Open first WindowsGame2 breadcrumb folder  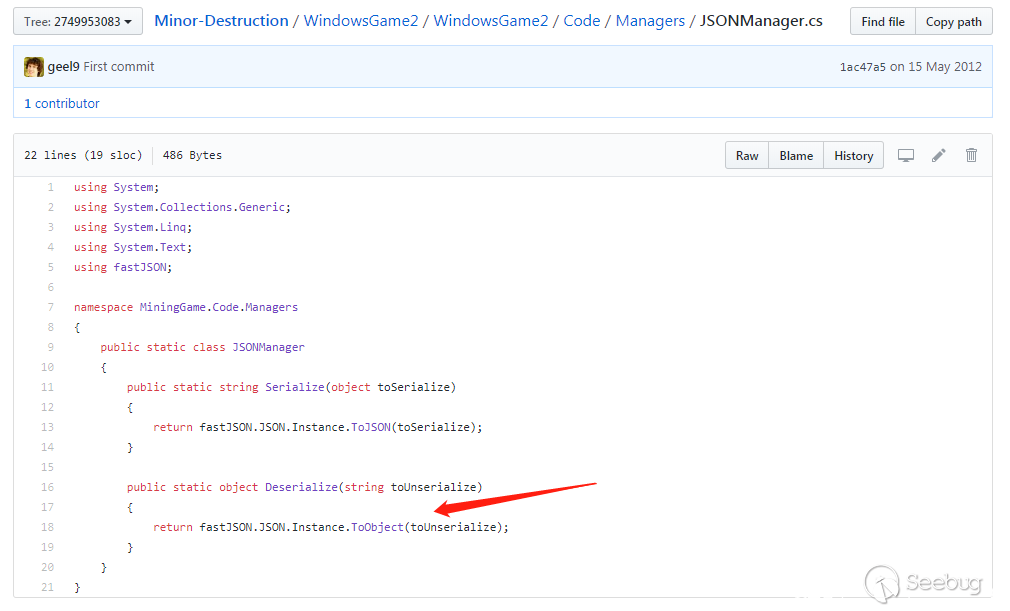(x=361, y=20)
